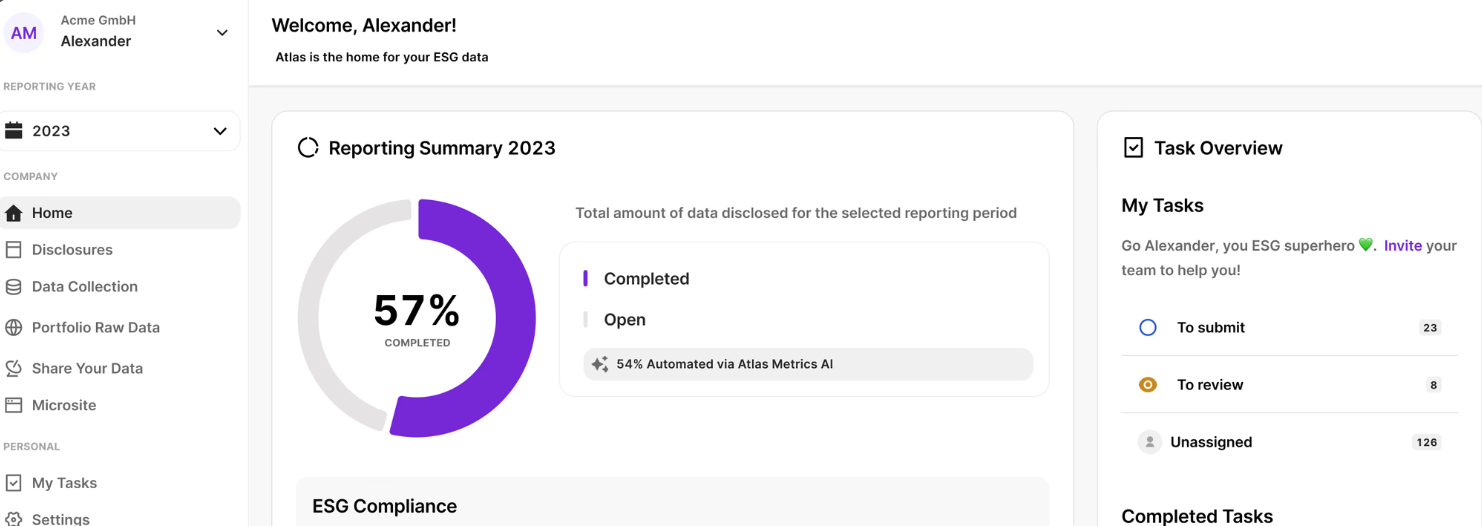Click the AM user avatar
This screenshot has width=1482, height=526.
24,33
